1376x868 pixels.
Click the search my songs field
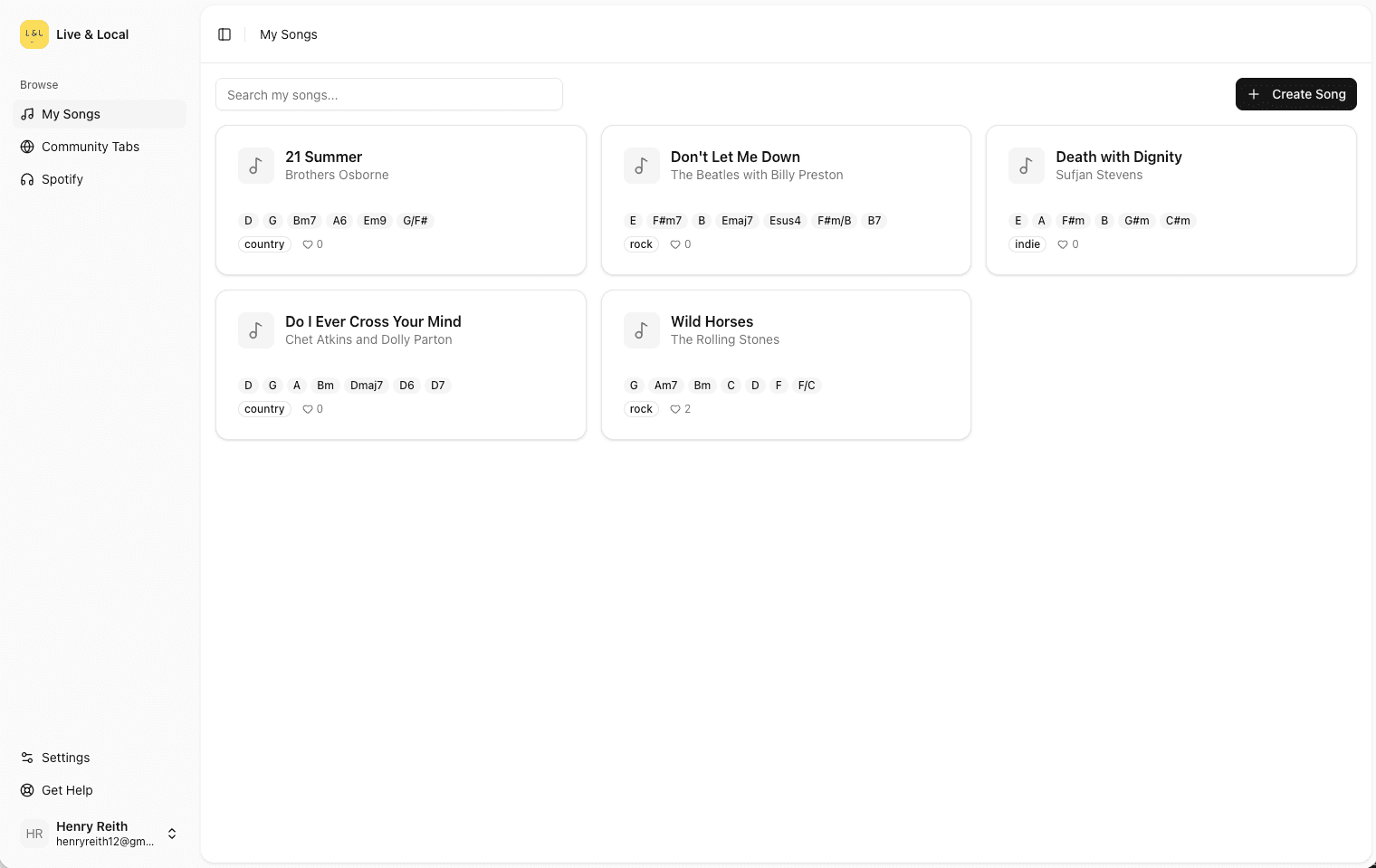tap(389, 94)
